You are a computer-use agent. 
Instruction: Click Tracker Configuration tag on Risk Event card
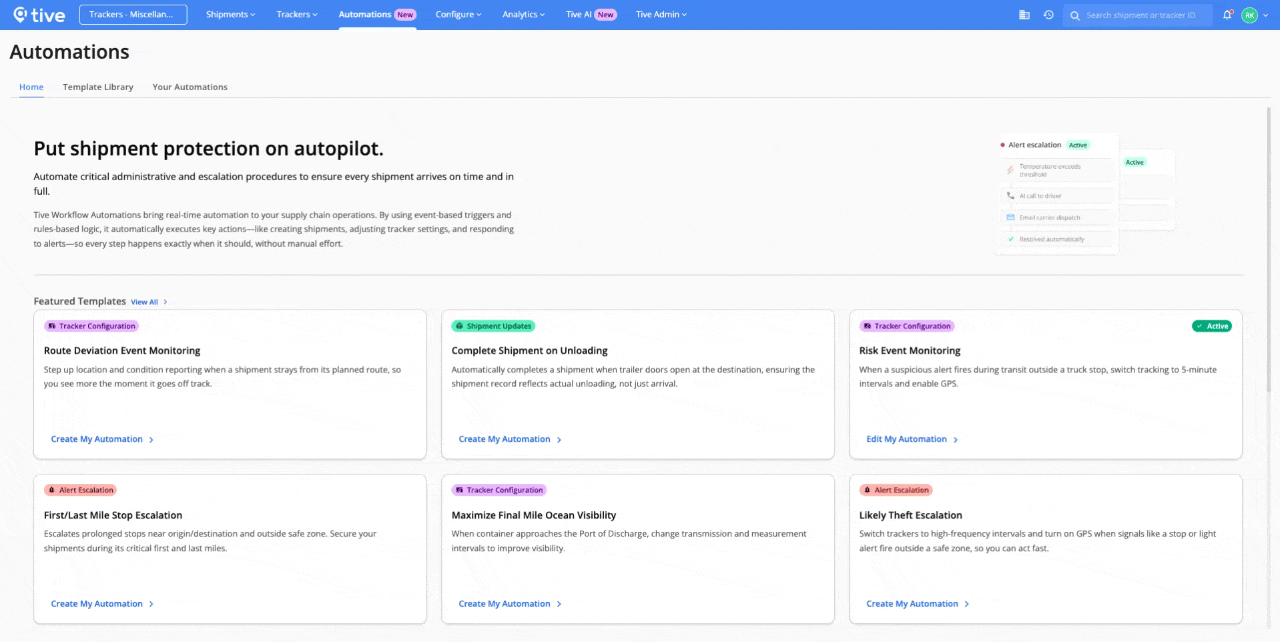(x=907, y=326)
